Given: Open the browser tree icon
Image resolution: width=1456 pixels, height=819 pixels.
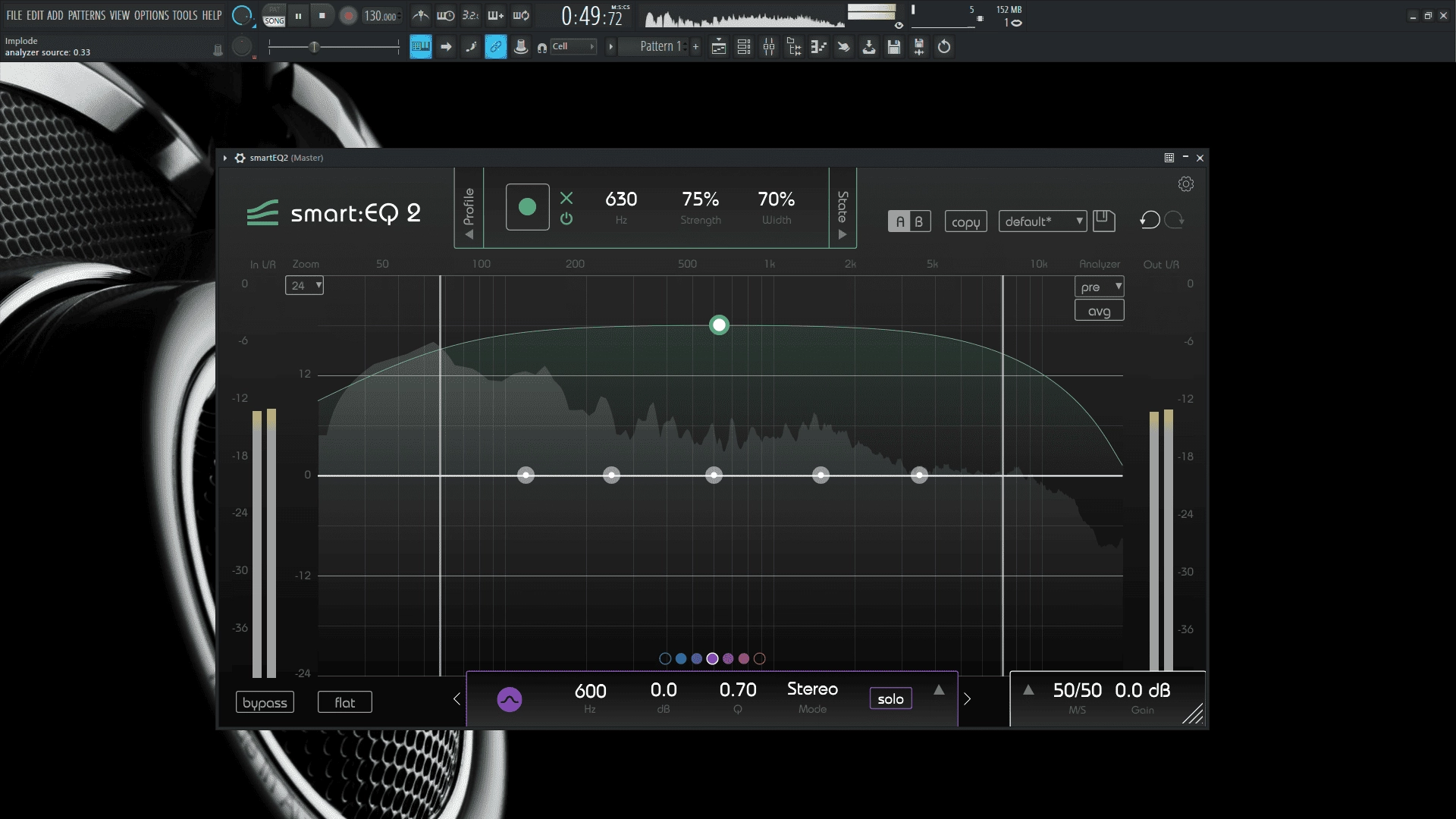Looking at the screenshot, I should [794, 47].
